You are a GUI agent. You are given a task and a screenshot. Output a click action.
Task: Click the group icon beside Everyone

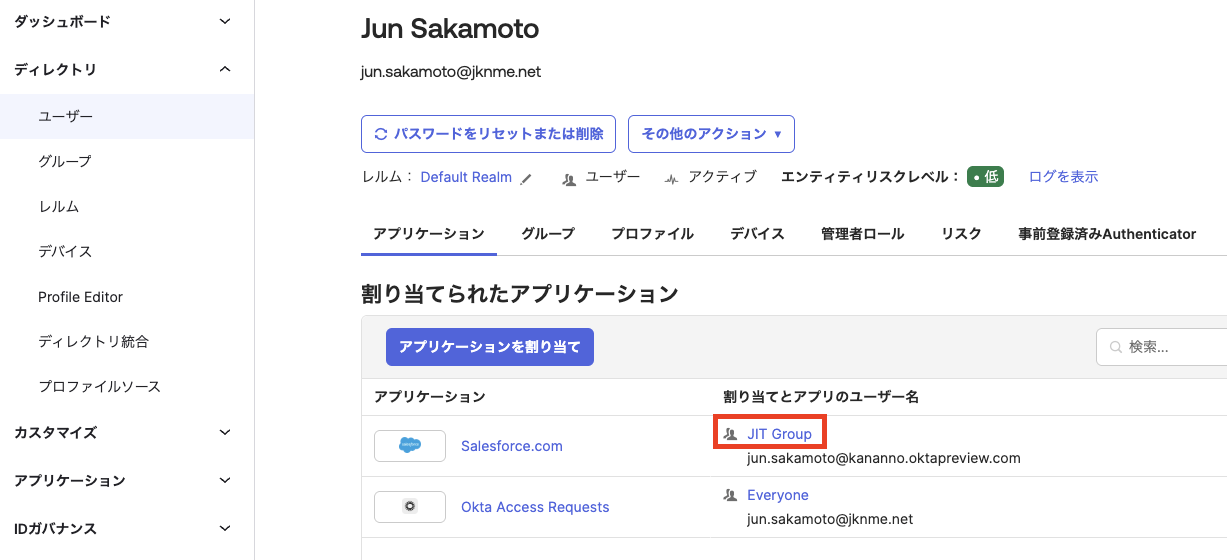730,495
